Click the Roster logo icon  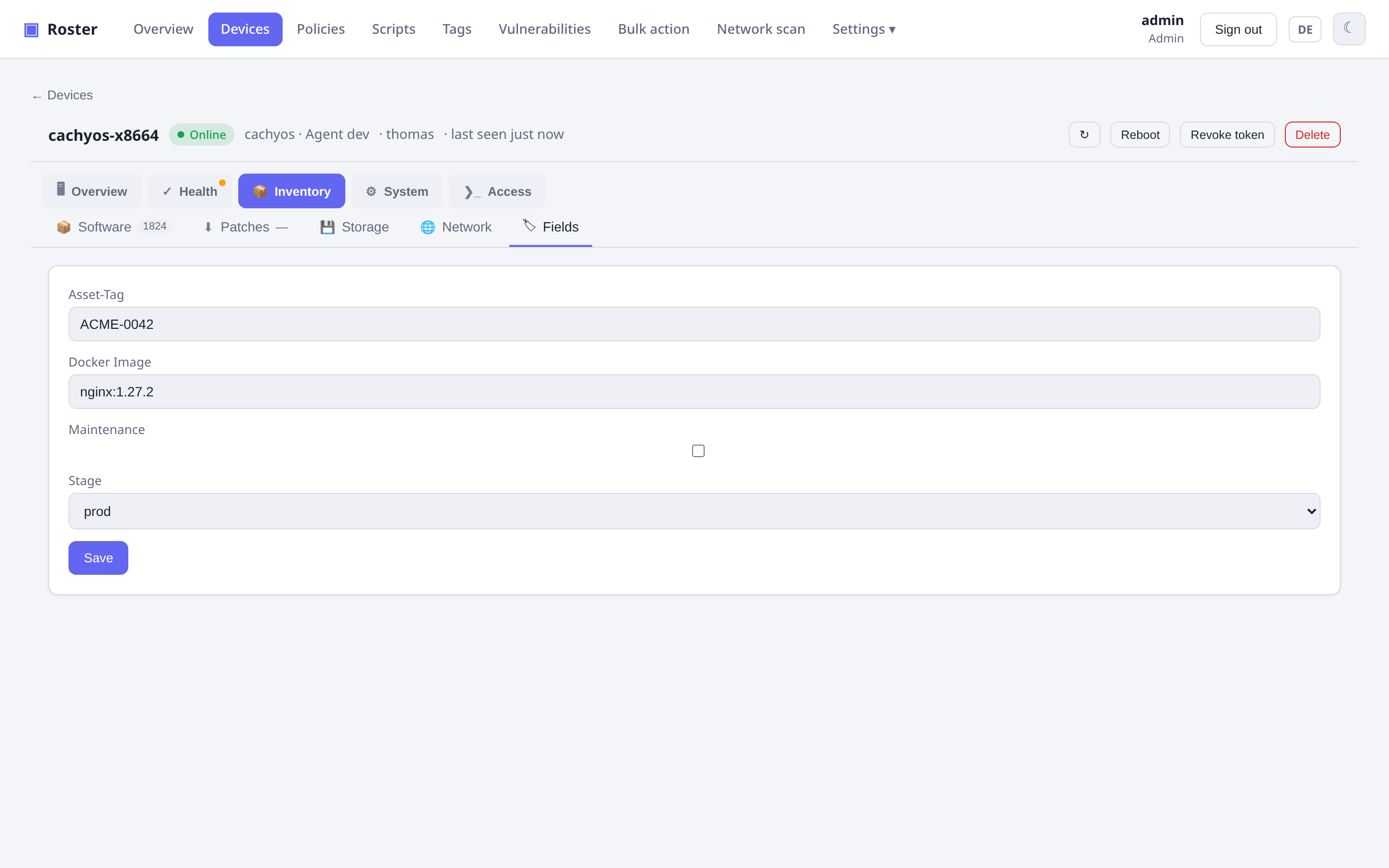tap(31, 29)
